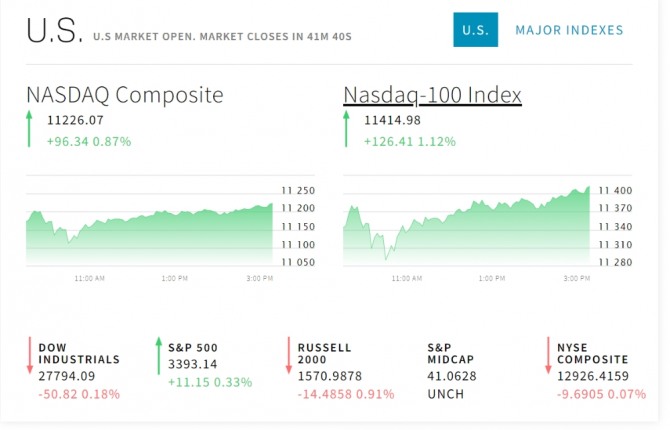The width and height of the screenshot is (670, 430).
Task: Select the U.S. tab button
Action: pos(475,30)
